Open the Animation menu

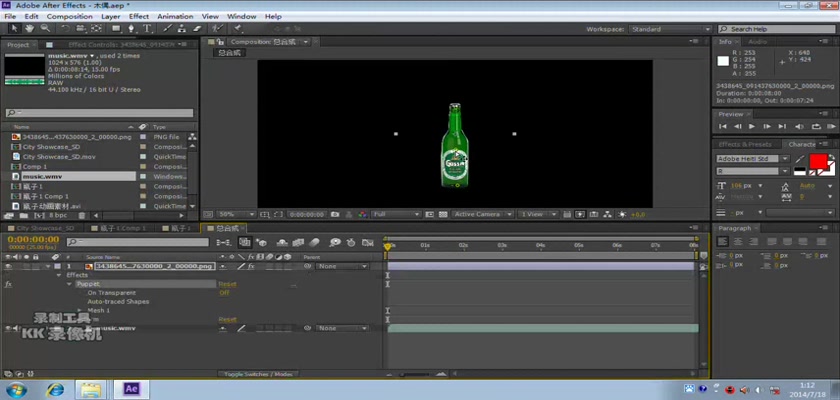coord(174,16)
